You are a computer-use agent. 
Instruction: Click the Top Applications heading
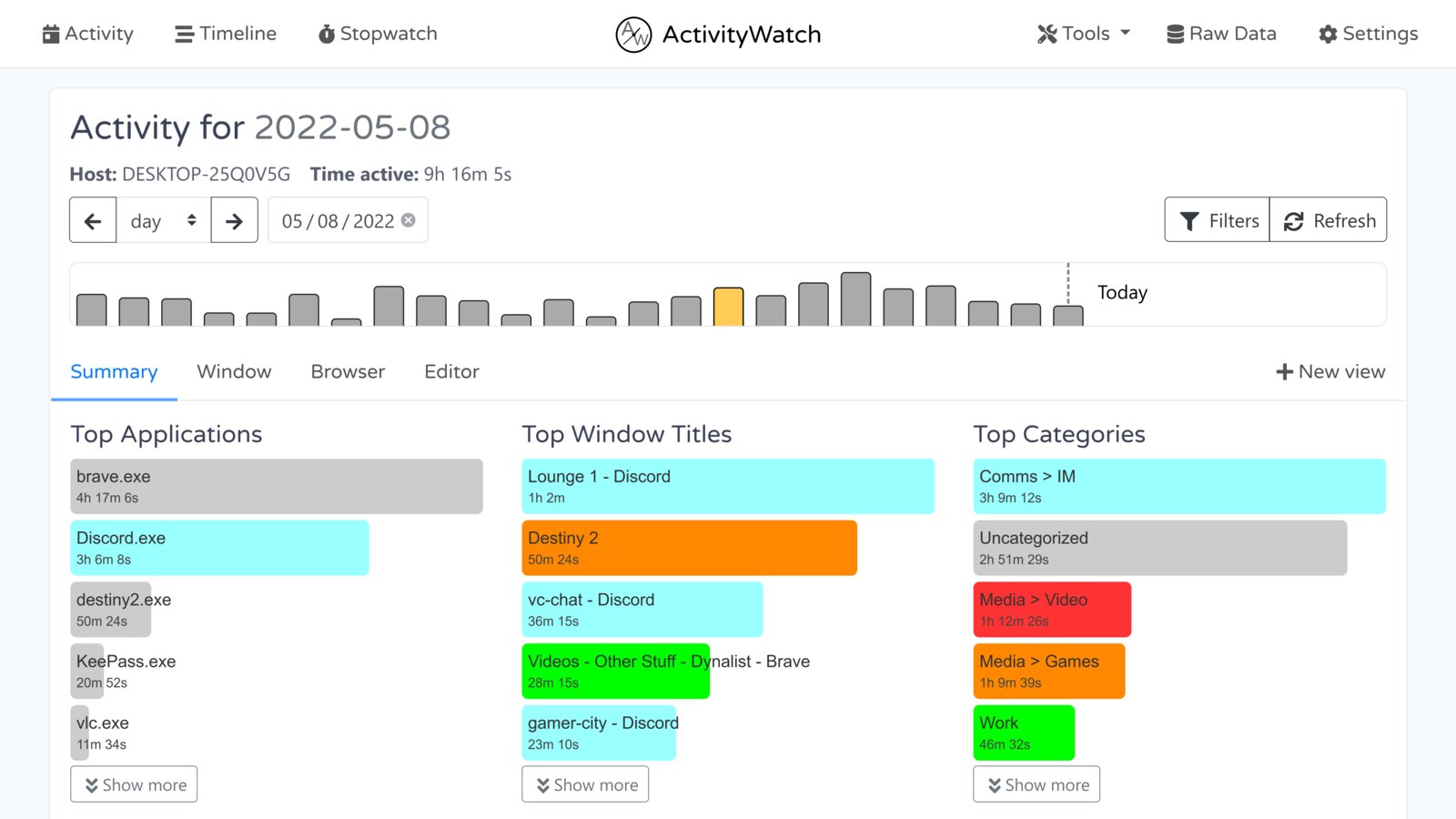[x=167, y=434]
